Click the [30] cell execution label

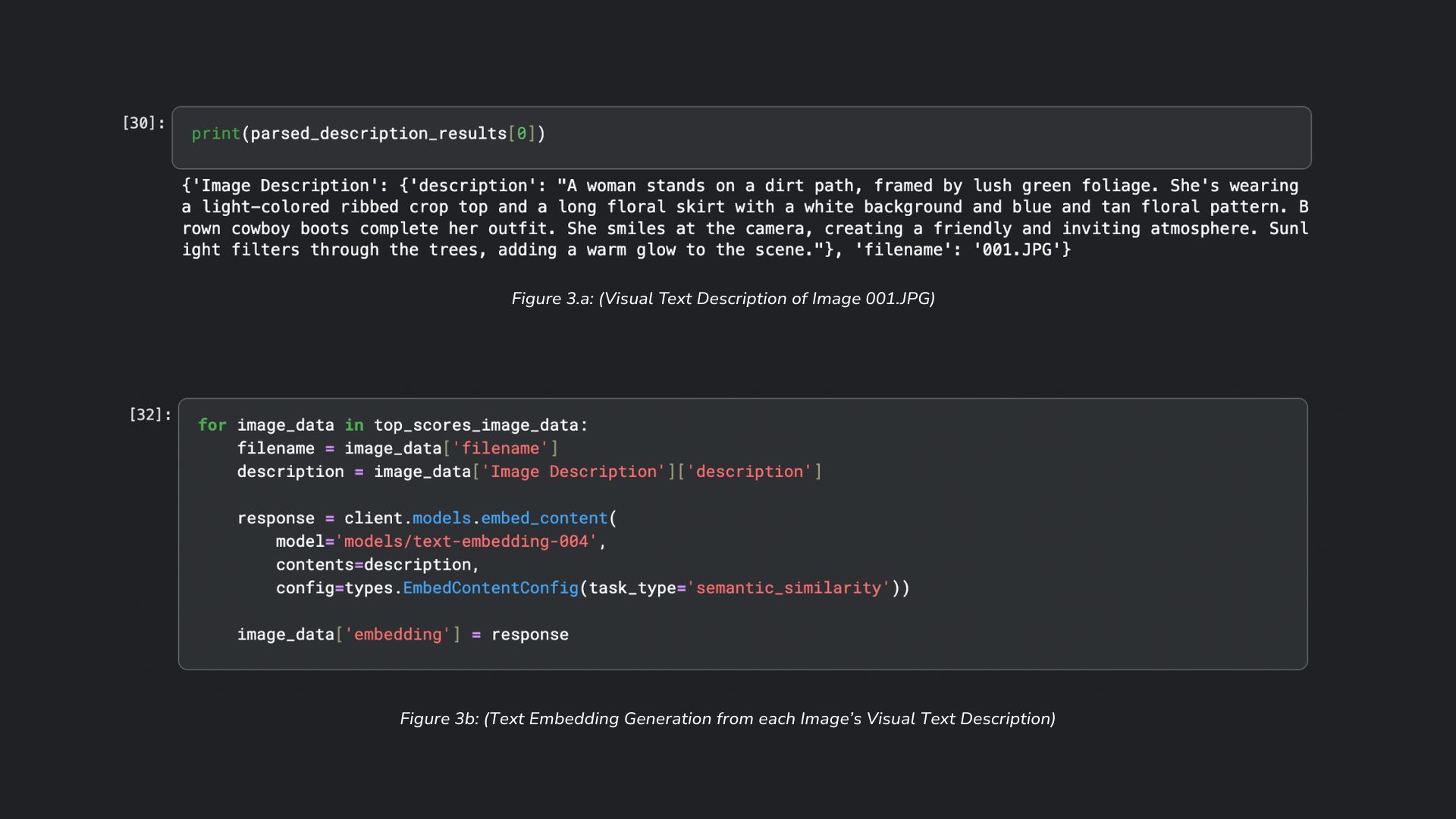(x=143, y=123)
